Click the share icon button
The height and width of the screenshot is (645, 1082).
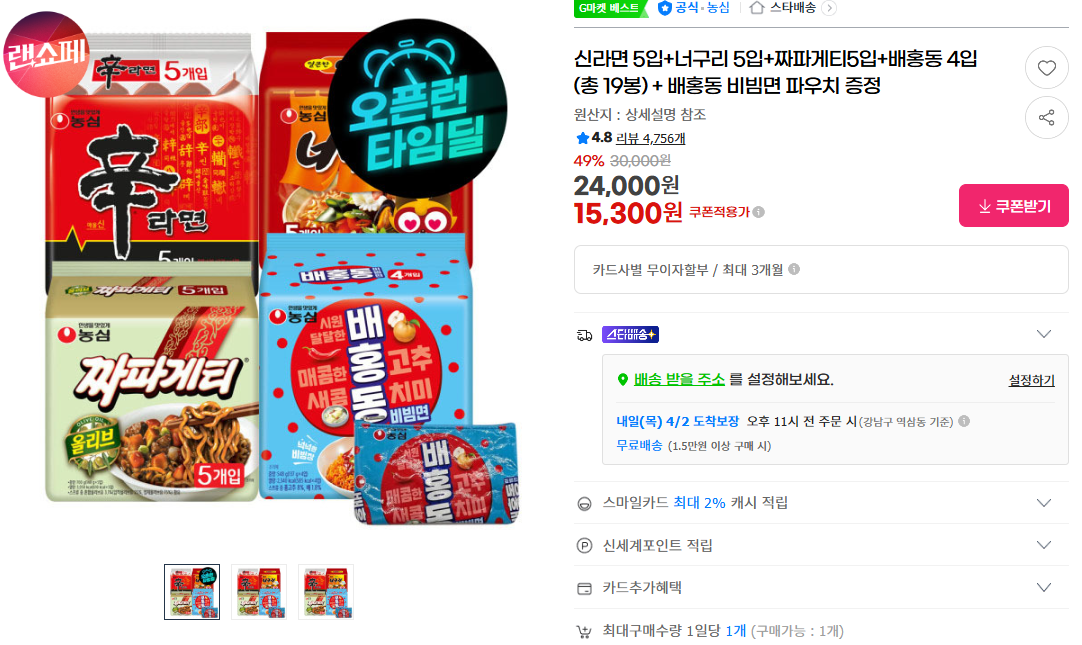click(x=1046, y=117)
